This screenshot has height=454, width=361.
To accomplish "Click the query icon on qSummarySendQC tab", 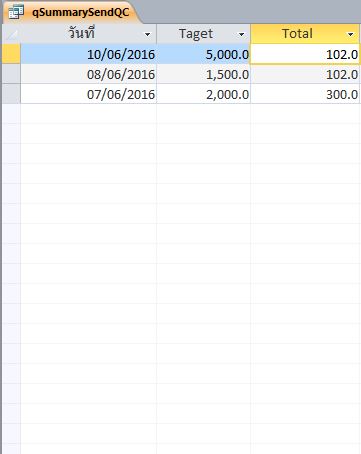I will pyautogui.click(x=16, y=12).
